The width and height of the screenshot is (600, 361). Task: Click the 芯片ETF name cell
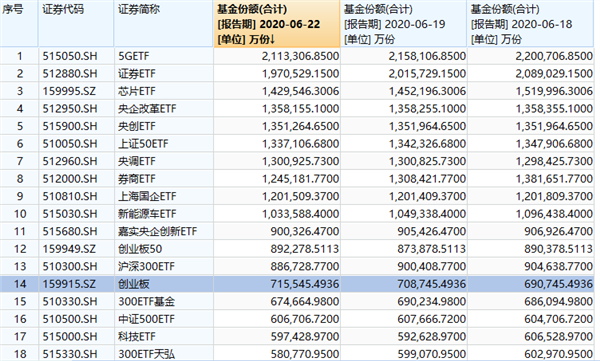[163, 91]
